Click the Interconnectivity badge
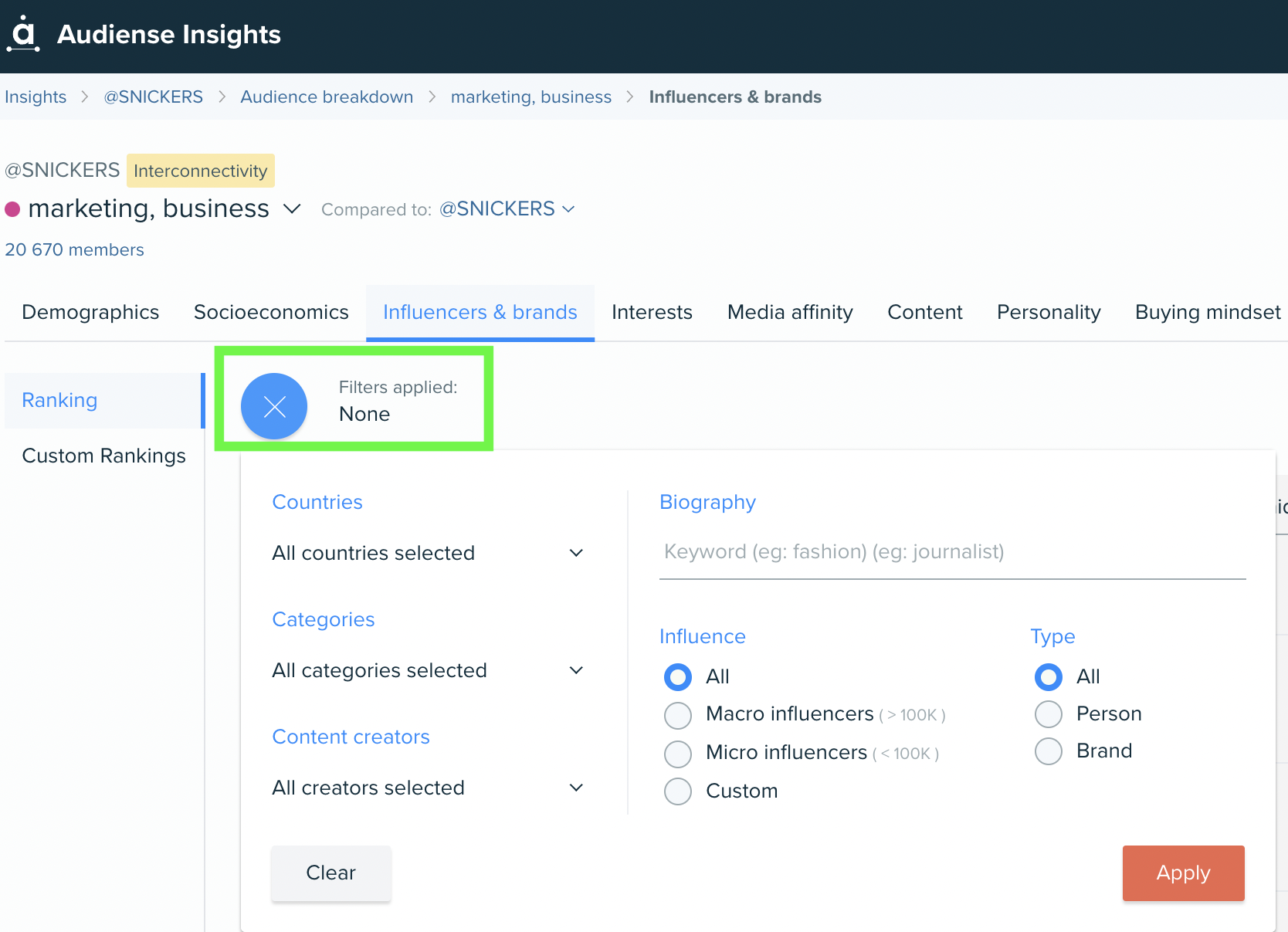 pyautogui.click(x=201, y=171)
